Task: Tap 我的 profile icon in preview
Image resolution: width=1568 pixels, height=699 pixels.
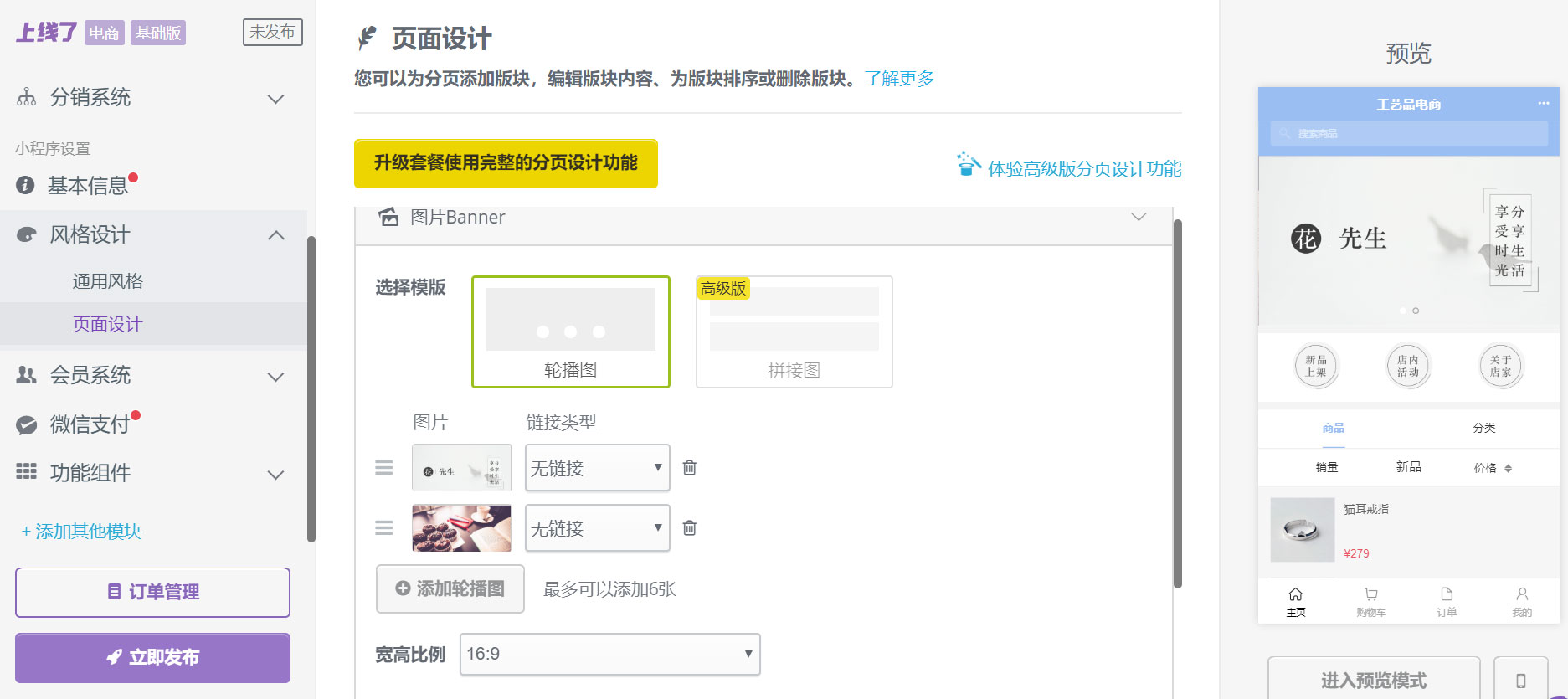Action: coord(1522,594)
